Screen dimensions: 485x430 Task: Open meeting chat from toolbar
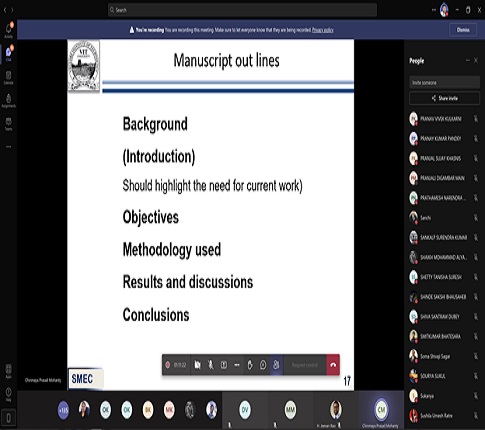(263, 365)
